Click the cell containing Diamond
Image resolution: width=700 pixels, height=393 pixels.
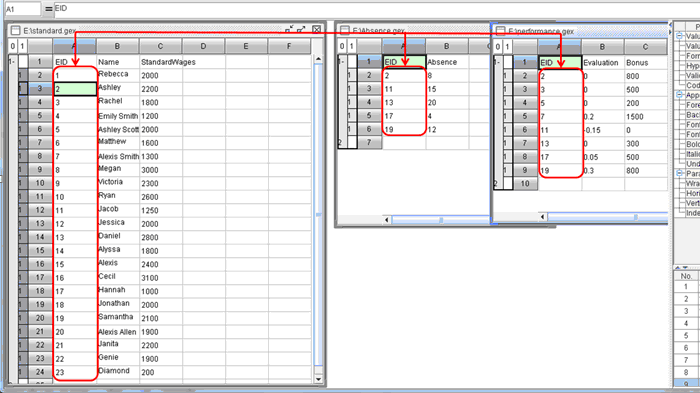pyautogui.click(x=118, y=372)
